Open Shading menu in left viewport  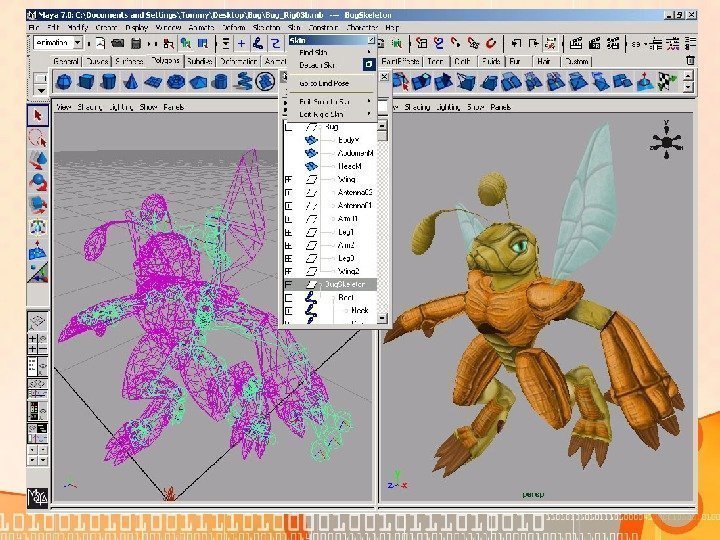pyautogui.click(x=89, y=107)
